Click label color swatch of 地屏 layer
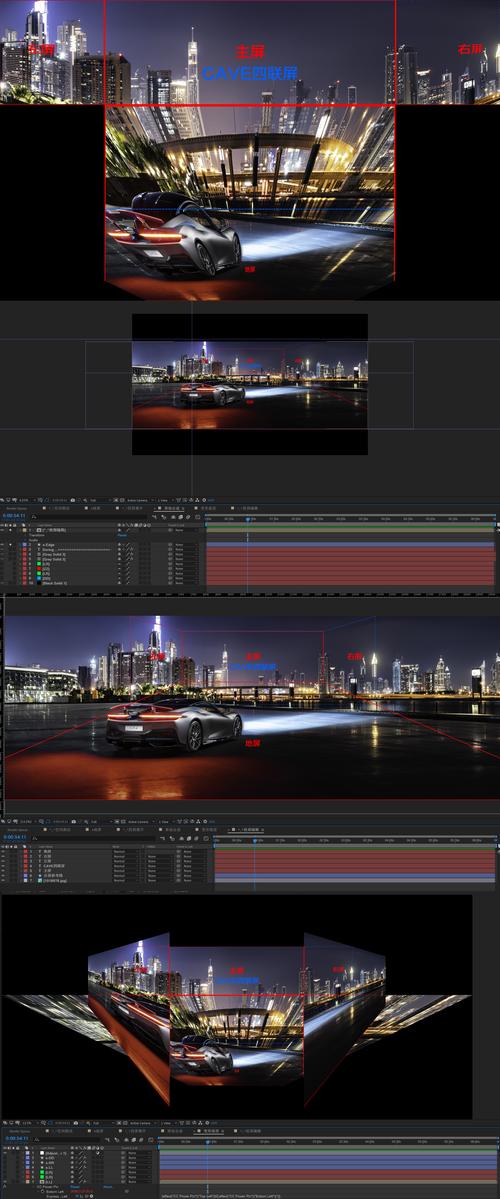Viewport: 500px width, 1199px height. [x=25, y=851]
